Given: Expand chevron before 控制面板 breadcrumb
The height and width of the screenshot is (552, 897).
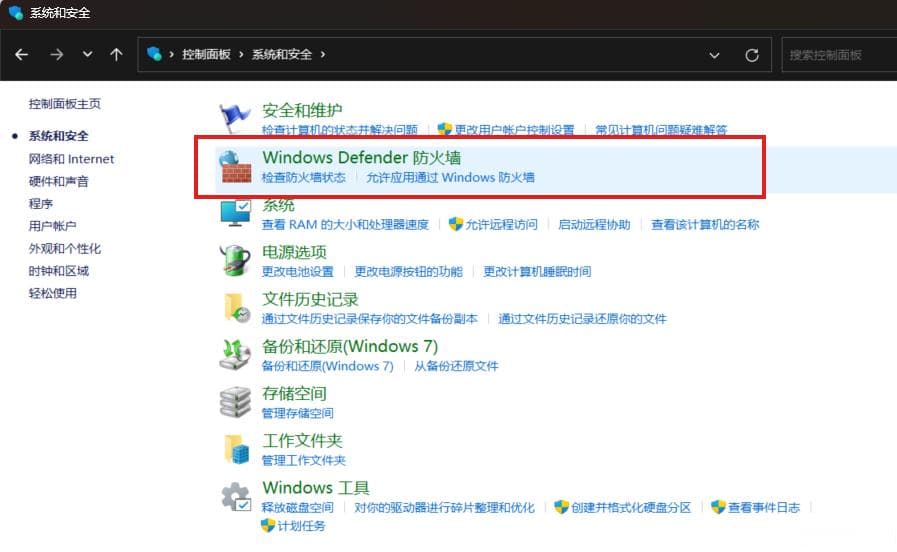Looking at the screenshot, I should 171,54.
